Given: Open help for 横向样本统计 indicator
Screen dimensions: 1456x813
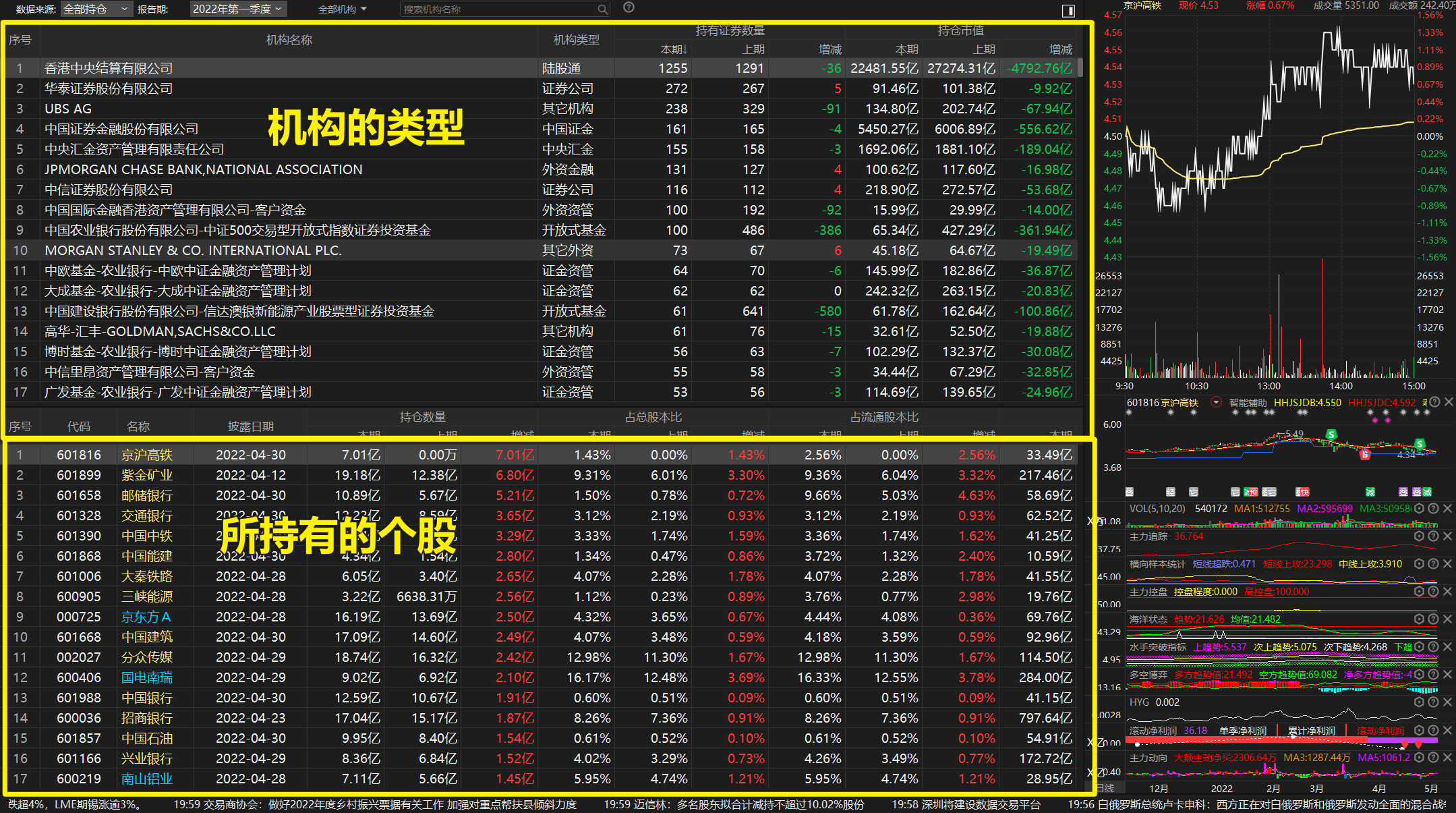Looking at the screenshot, I should 1433,564.
